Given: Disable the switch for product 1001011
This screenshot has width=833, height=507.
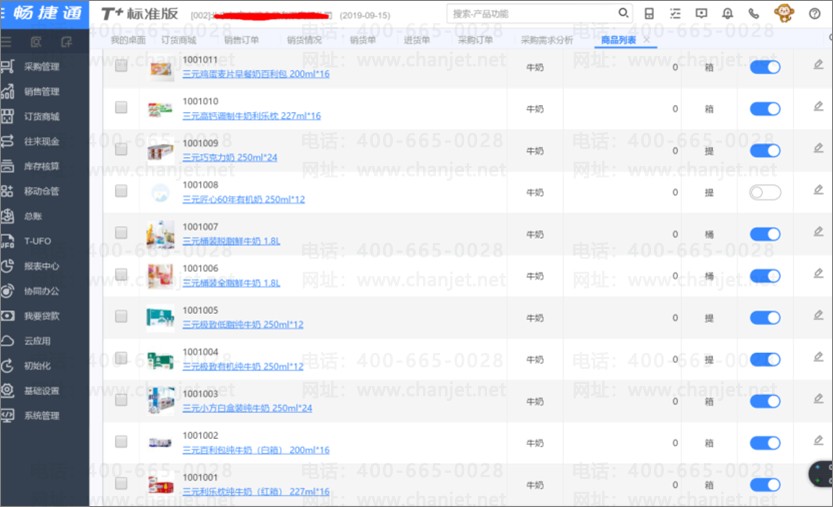Looking at the screenshot, I should tap(765, 67).
